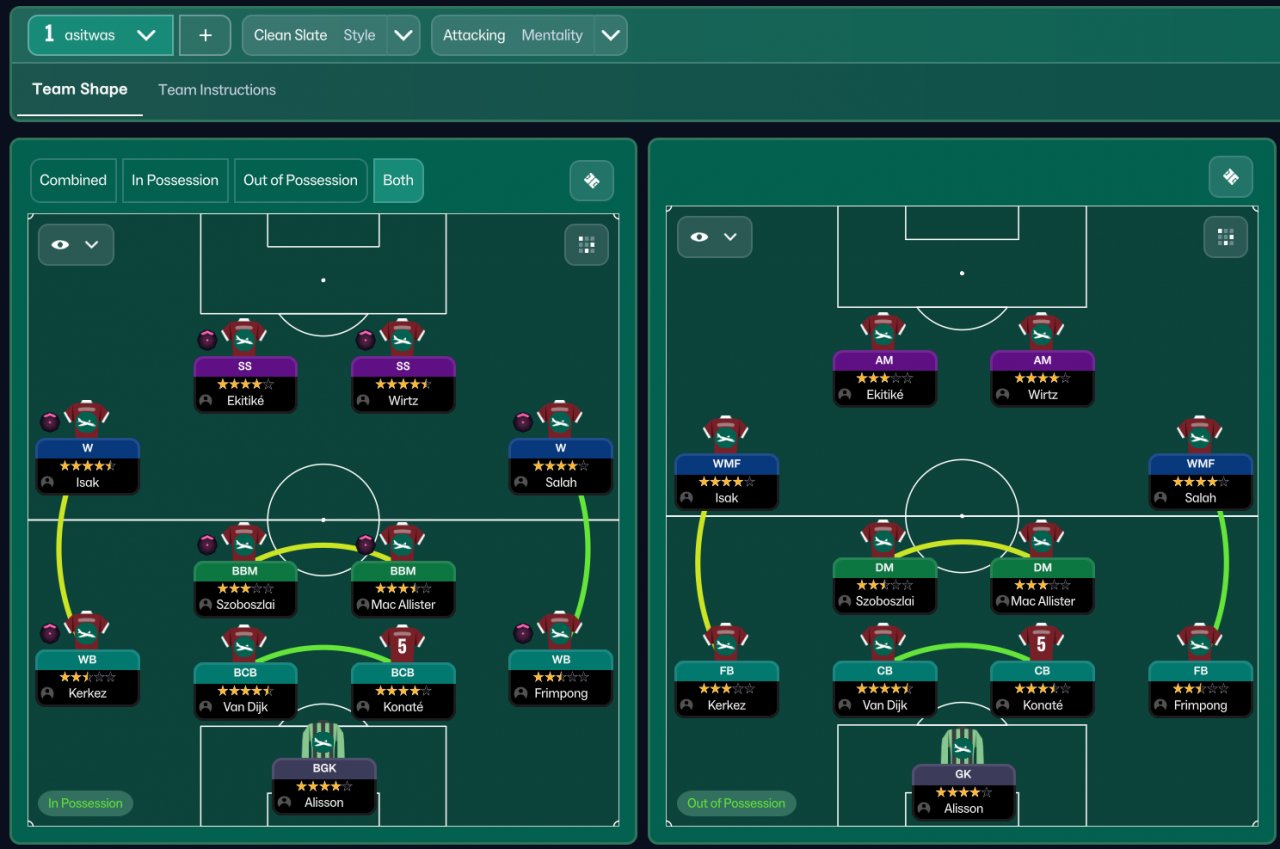
Task: Open grid icon on the In Possession pitch
Action: pos(586,245)
